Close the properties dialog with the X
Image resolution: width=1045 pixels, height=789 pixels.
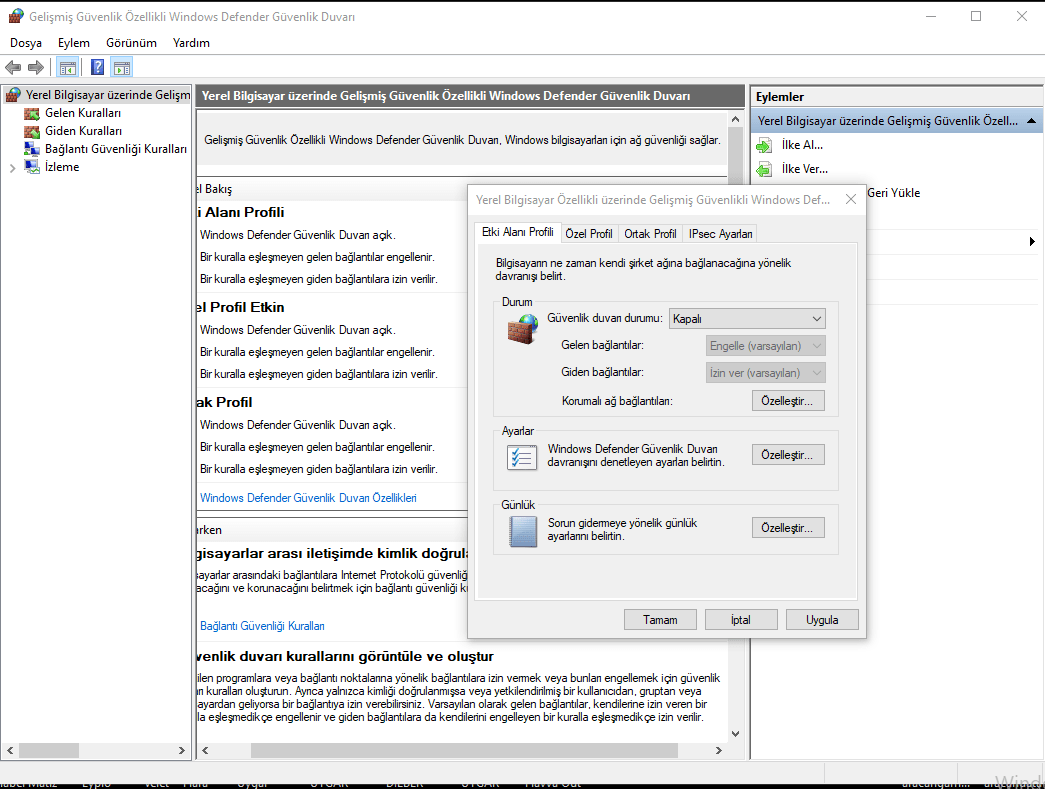click(850, 199)
